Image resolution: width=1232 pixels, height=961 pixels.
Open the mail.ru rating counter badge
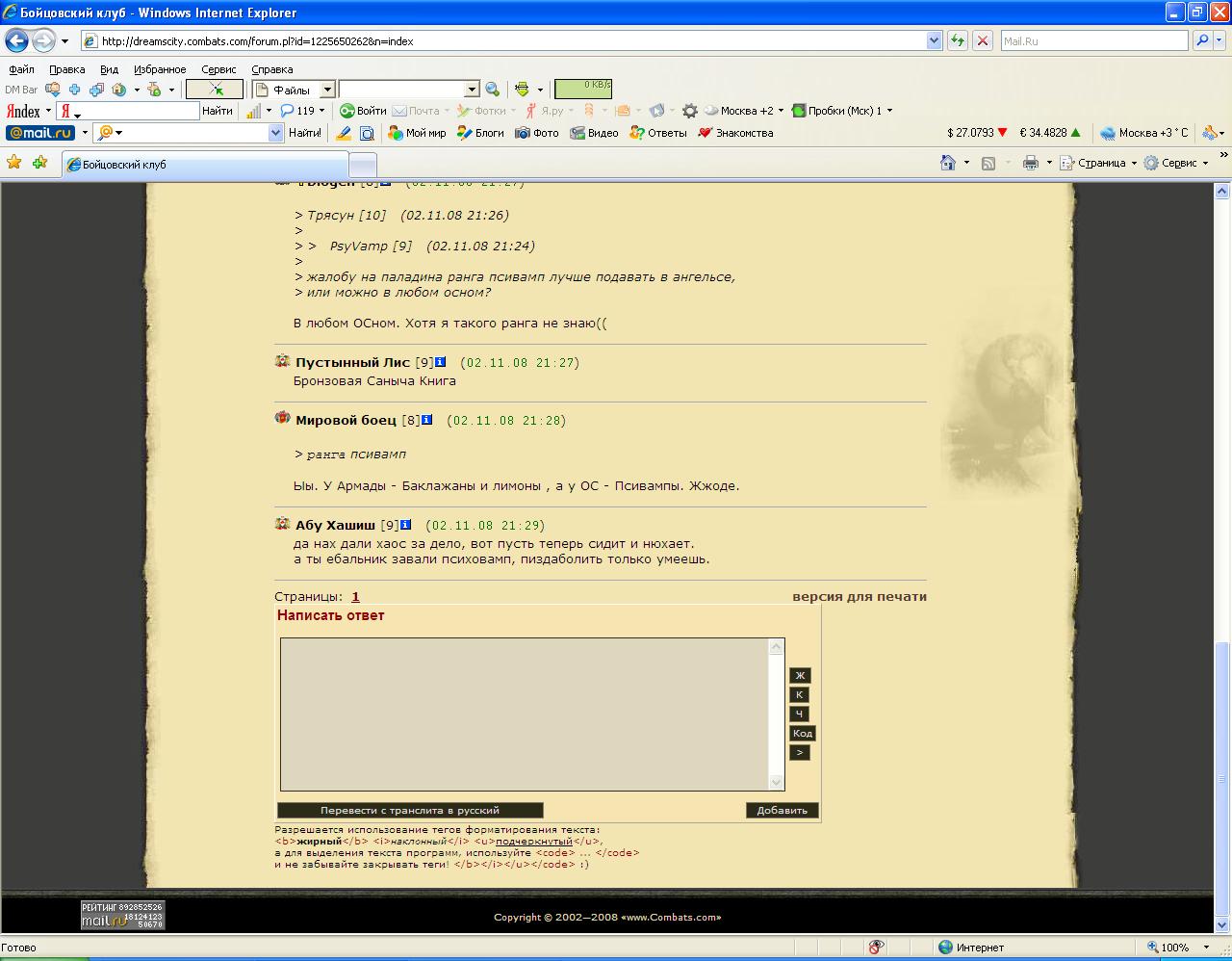[x=122, y=915]
